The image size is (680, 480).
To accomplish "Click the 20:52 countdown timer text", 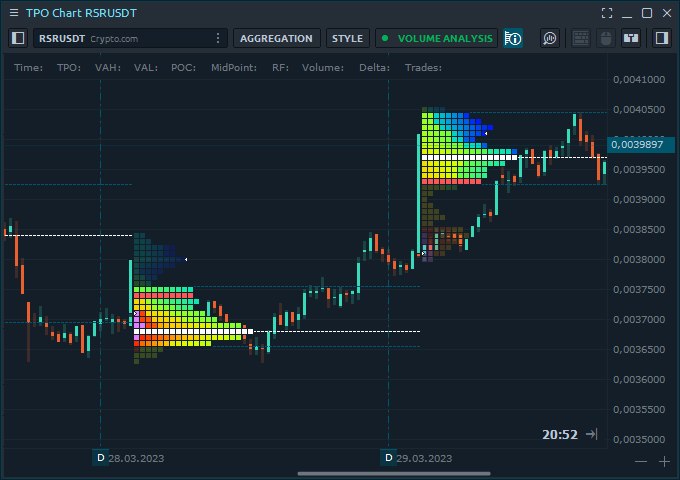I will [x=560, y=434].
